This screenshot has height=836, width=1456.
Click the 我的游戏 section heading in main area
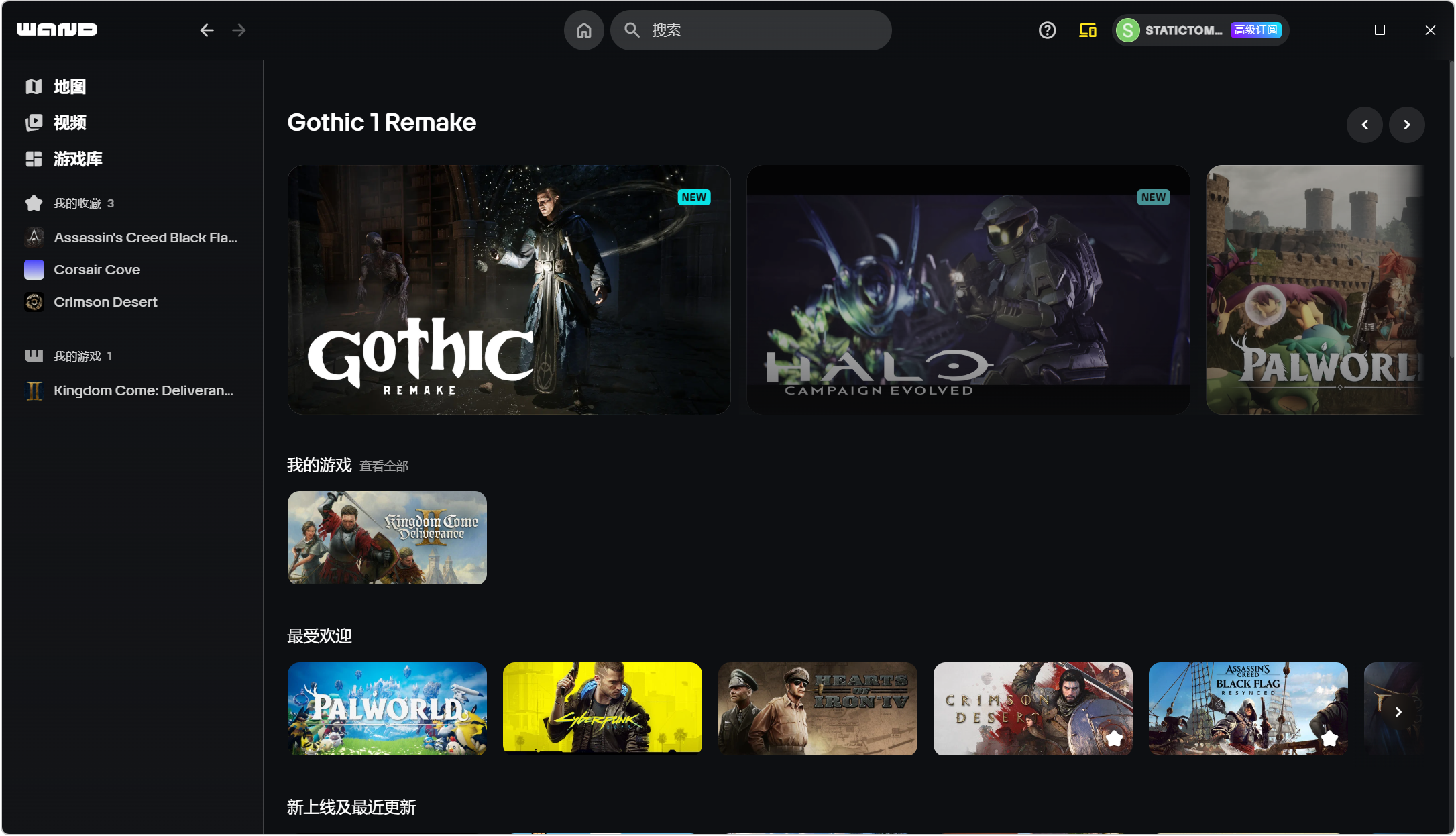pyautogui.click(x=319, y=465)
